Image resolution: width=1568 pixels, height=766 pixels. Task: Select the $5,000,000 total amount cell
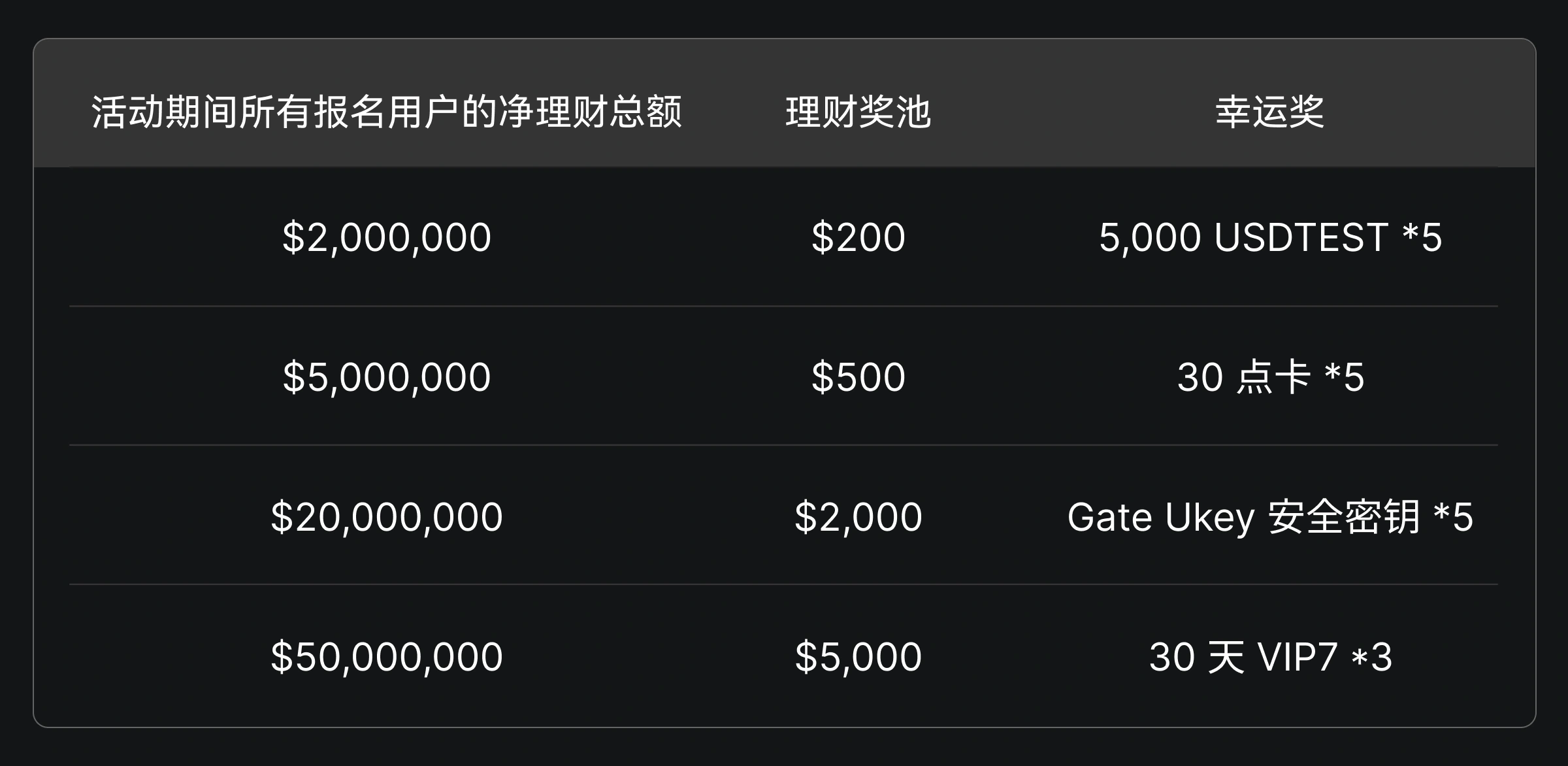tap(387, 377)
